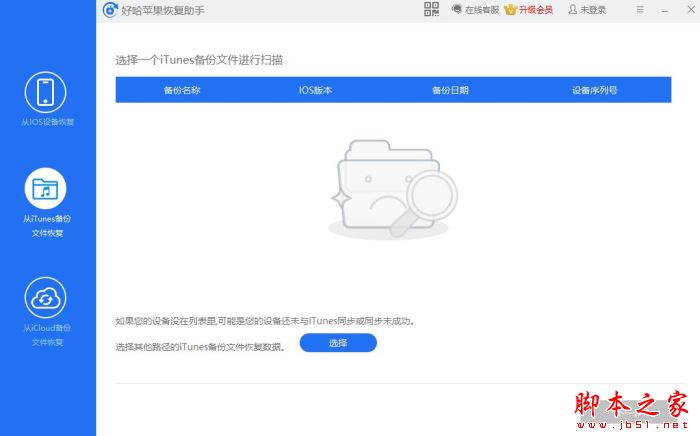Select the 从iTunes备份文件恢复 folder icon
Image resolution: width=700 pixels, height=436 pixels.
coord(46,189)
